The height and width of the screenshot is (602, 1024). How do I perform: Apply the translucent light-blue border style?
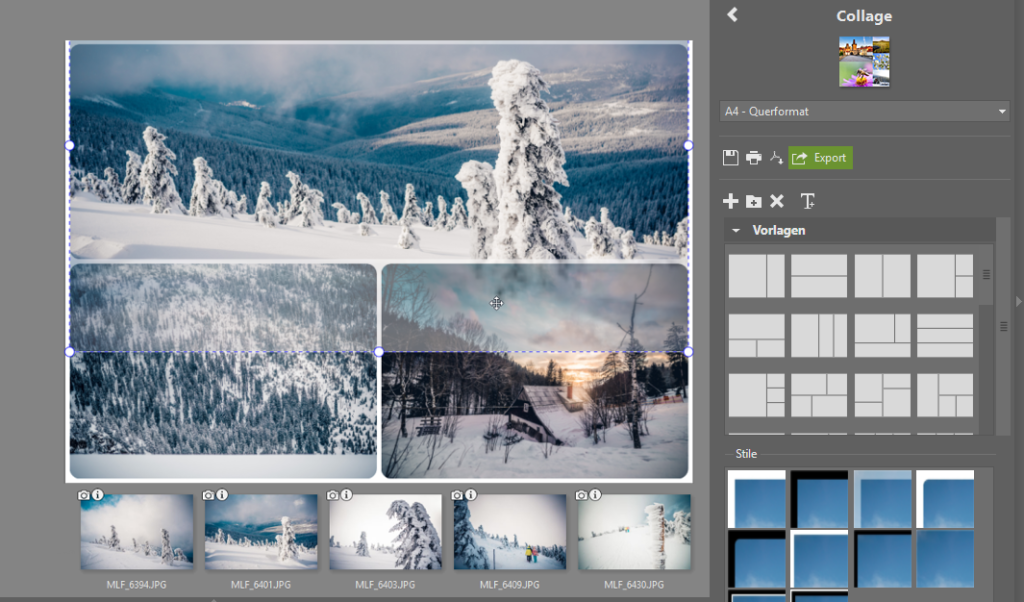point(882,499)
